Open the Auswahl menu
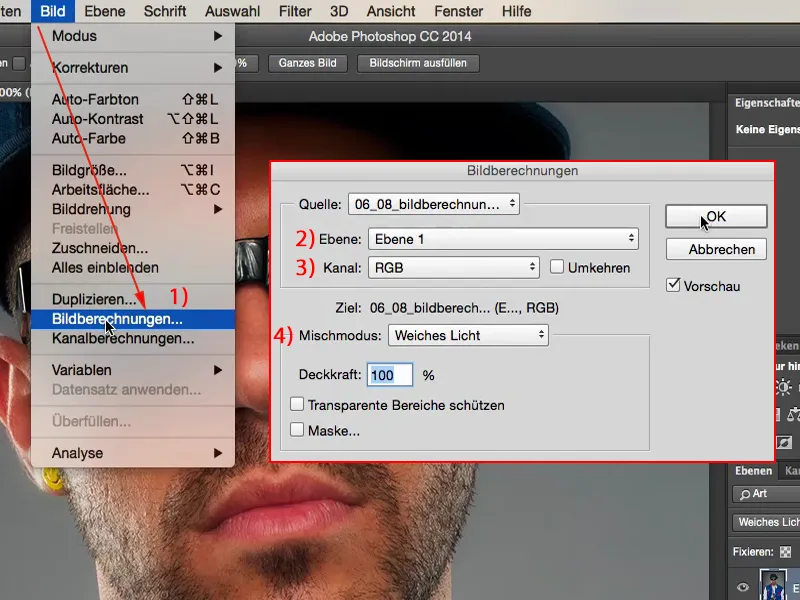Screen dimensions: 800x600 232,11
